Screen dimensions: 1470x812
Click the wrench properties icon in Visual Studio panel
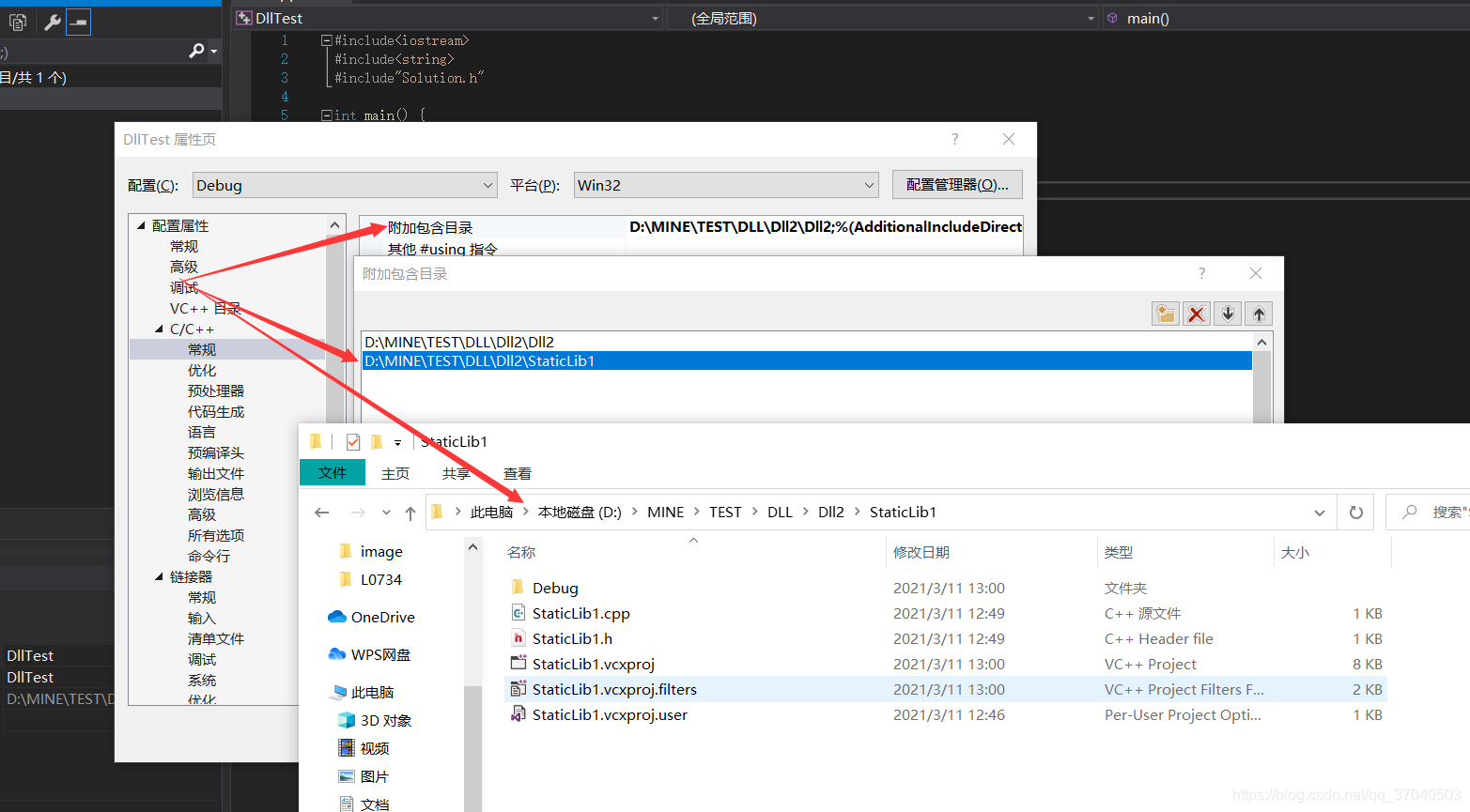click(53, 22)
